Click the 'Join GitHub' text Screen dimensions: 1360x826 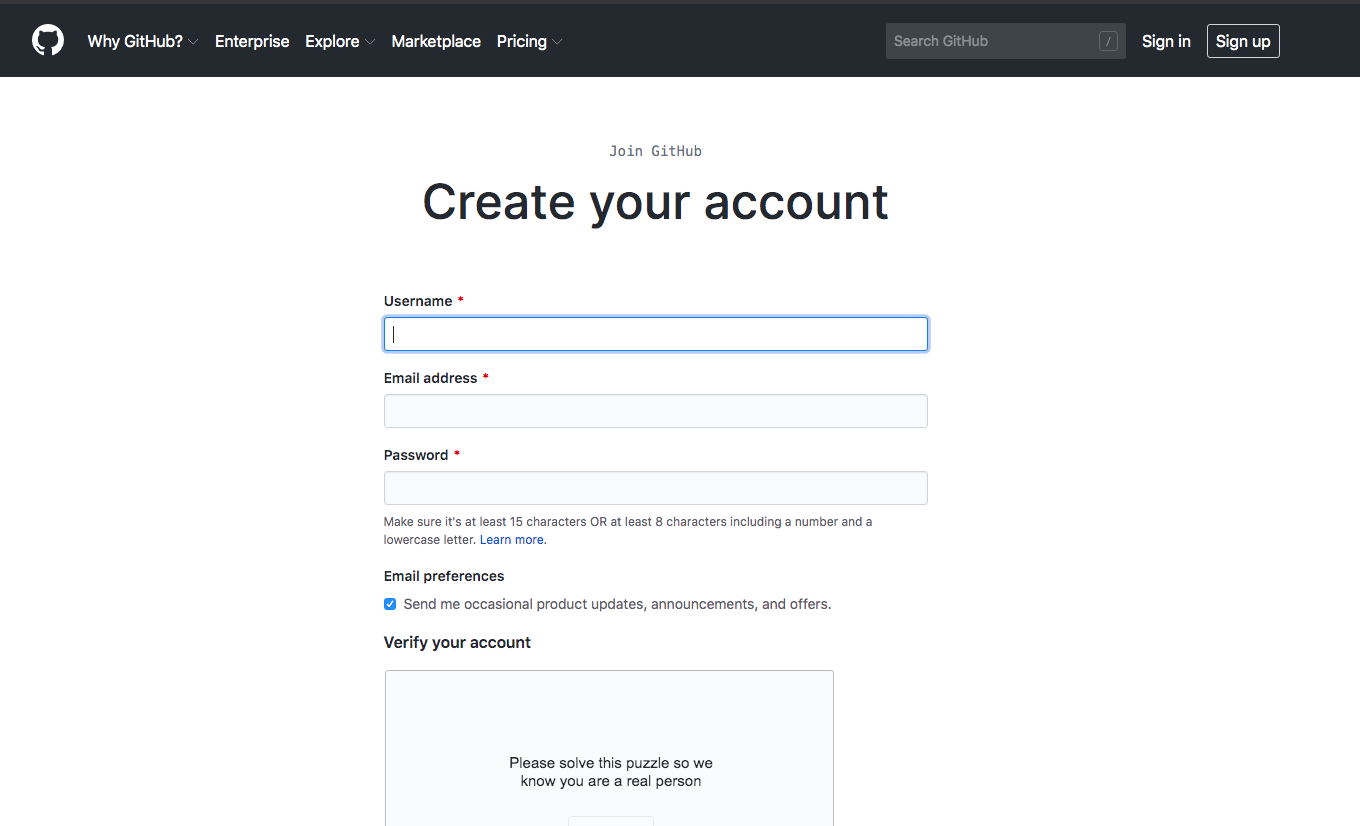click(x=655, y=151)
